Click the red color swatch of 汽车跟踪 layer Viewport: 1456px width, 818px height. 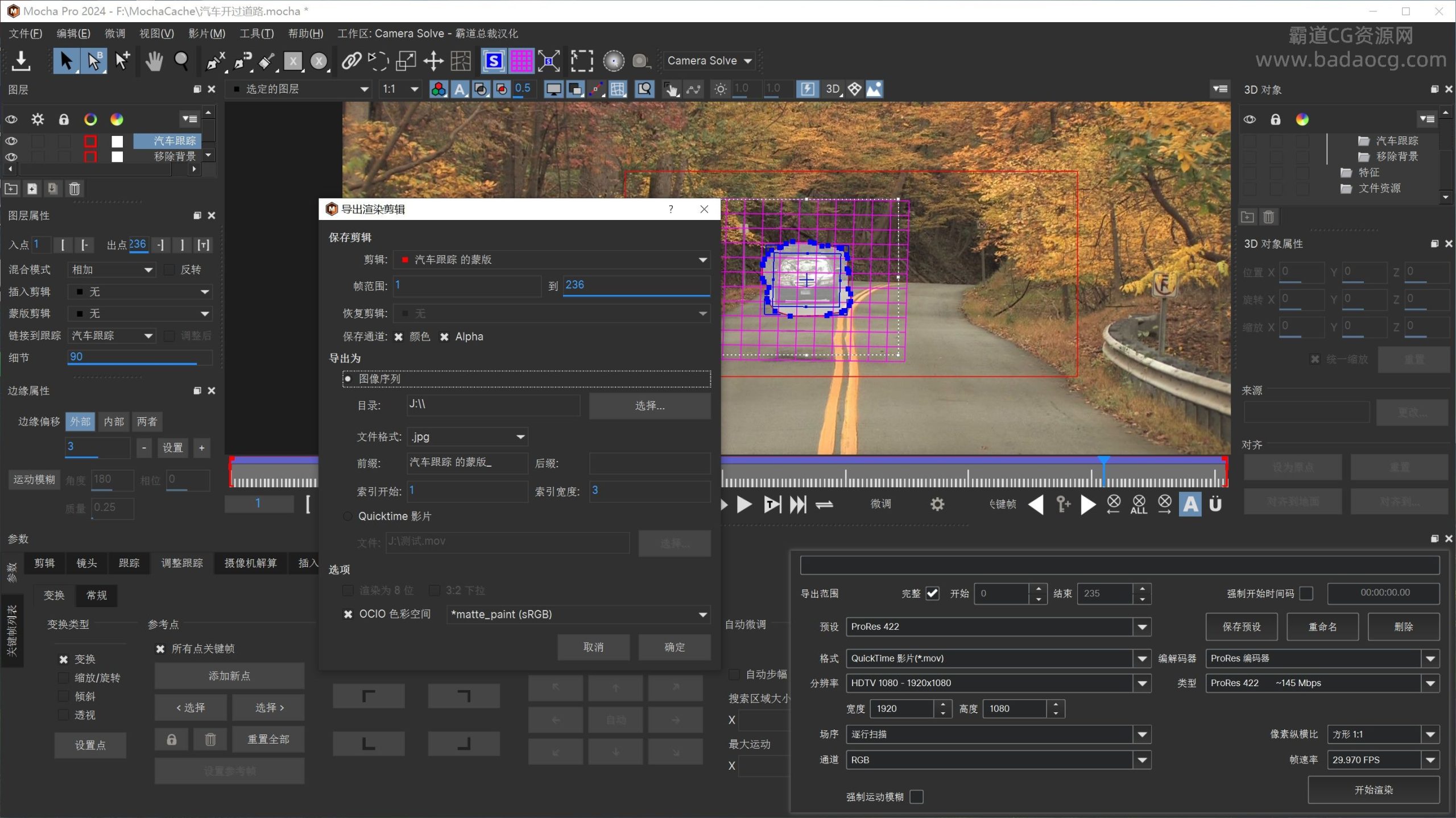tap(90, 141)
